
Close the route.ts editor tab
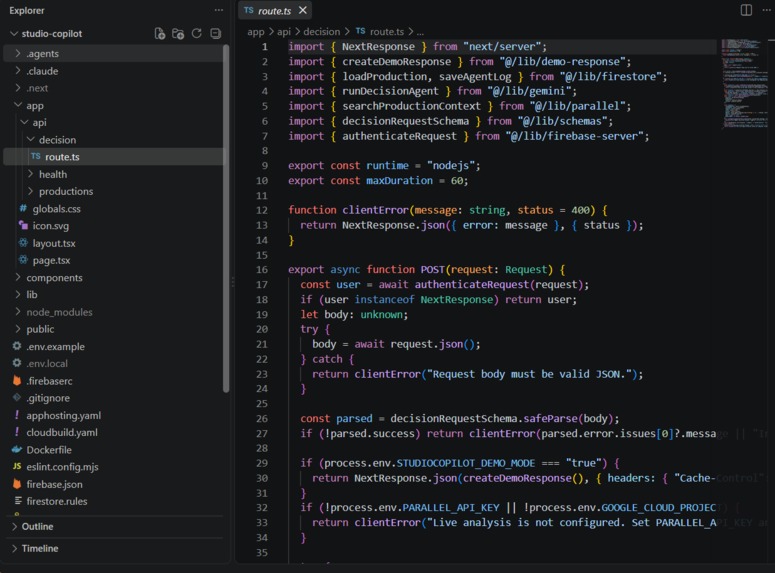click(x=303, y=10)
